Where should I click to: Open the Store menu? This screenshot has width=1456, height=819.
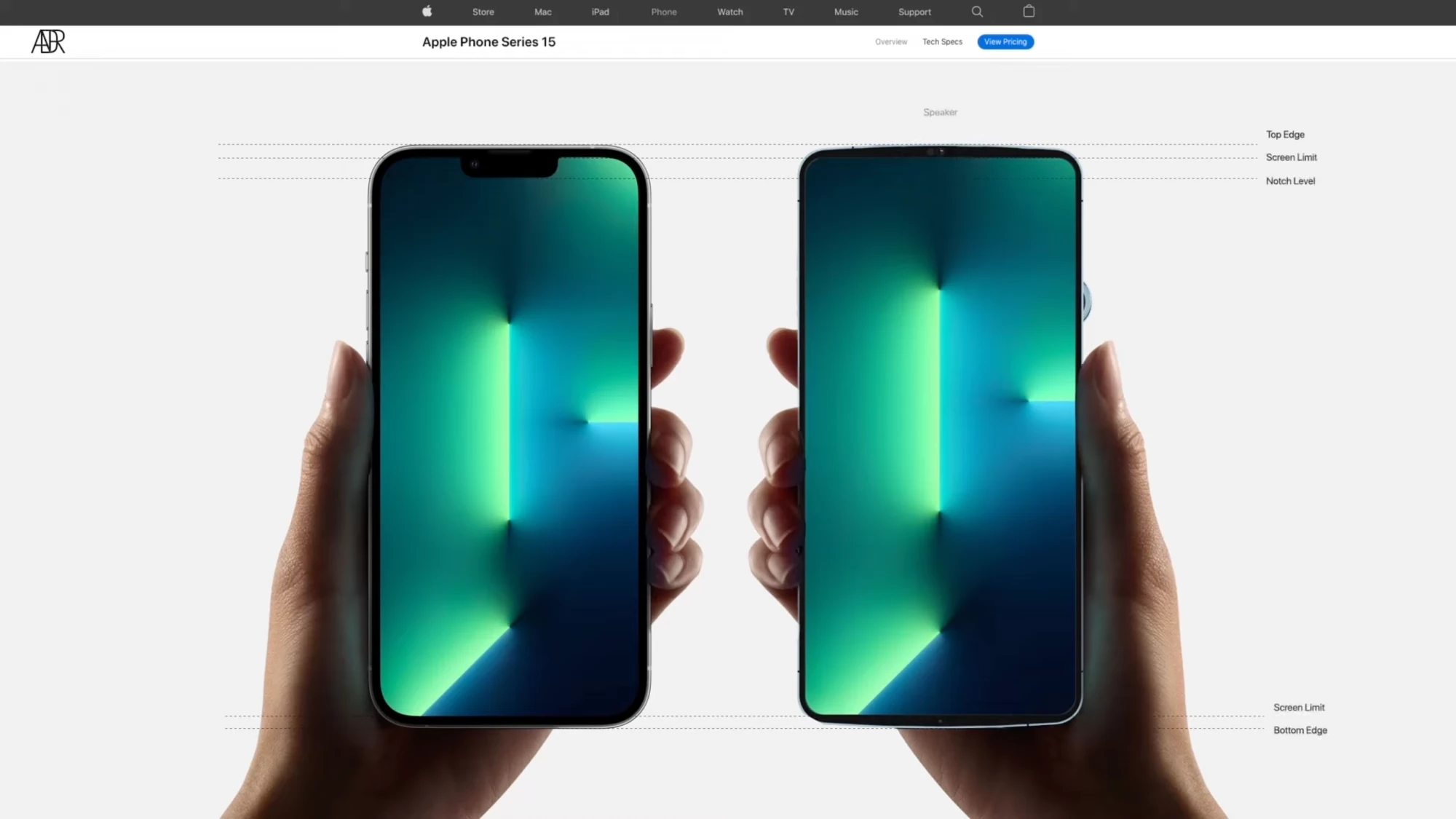(483, 12)
